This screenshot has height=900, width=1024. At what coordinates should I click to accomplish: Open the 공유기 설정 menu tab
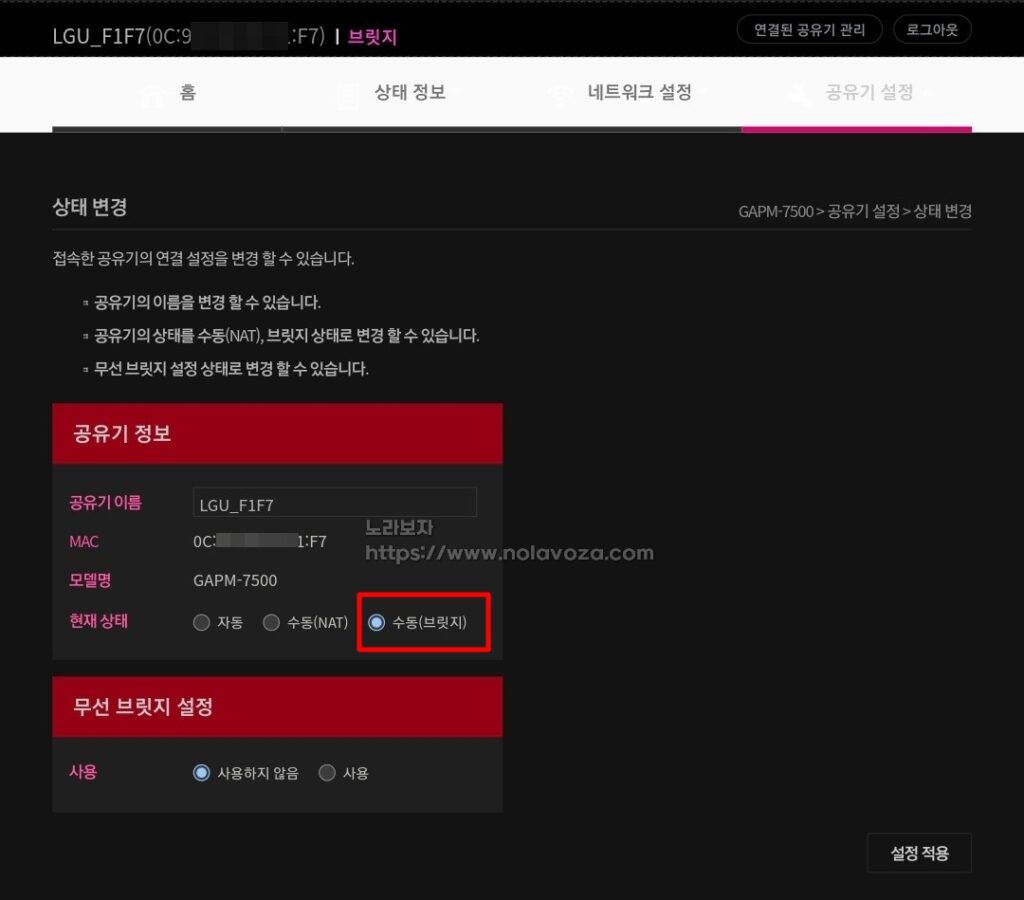(x=869, y=93)
